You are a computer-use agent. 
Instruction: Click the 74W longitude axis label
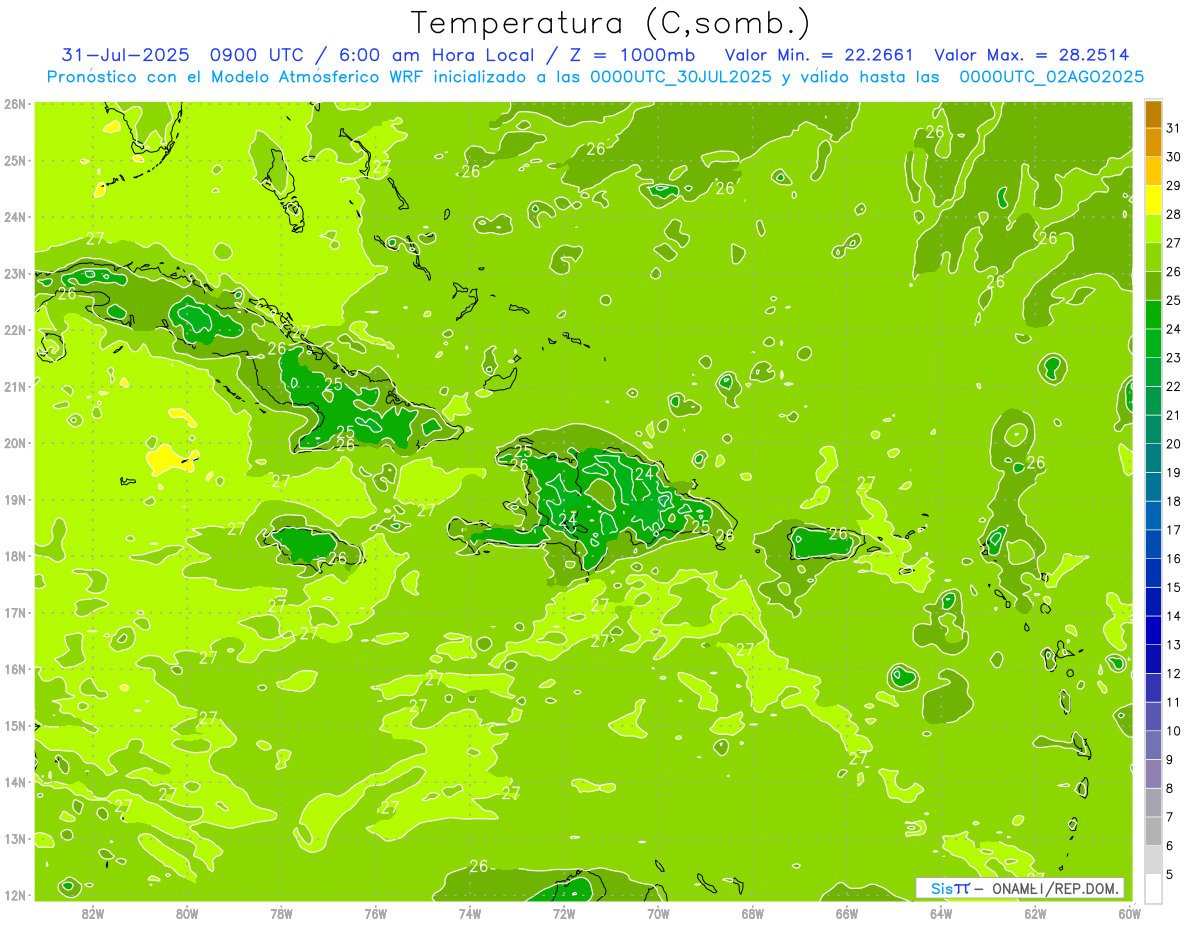pyautogui.click(x=470, y=912)
